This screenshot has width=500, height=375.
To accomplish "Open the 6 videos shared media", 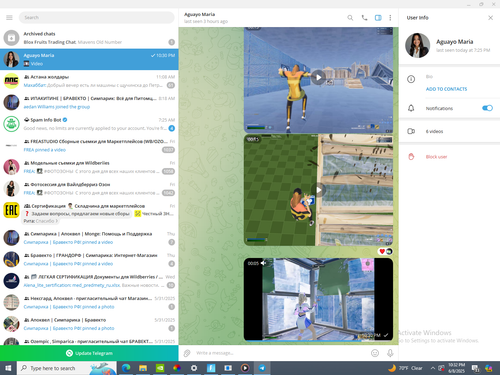I will [x=449, y=131].
